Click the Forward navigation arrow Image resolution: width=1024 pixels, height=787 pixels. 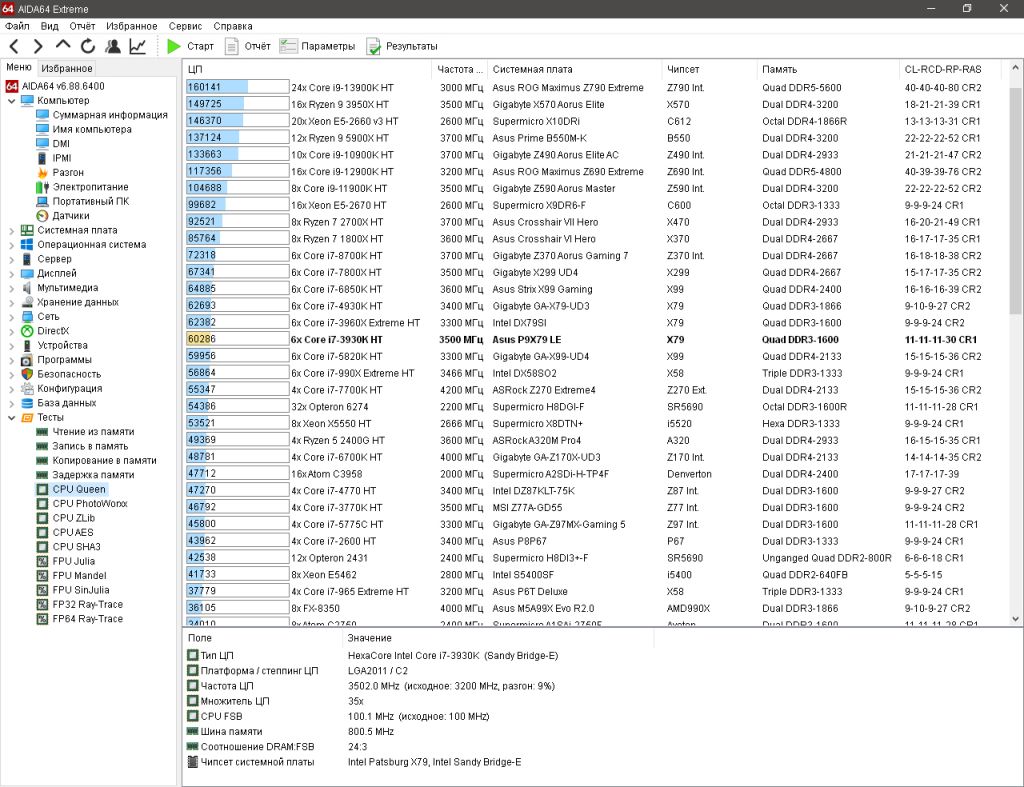[x=38, y=46]
